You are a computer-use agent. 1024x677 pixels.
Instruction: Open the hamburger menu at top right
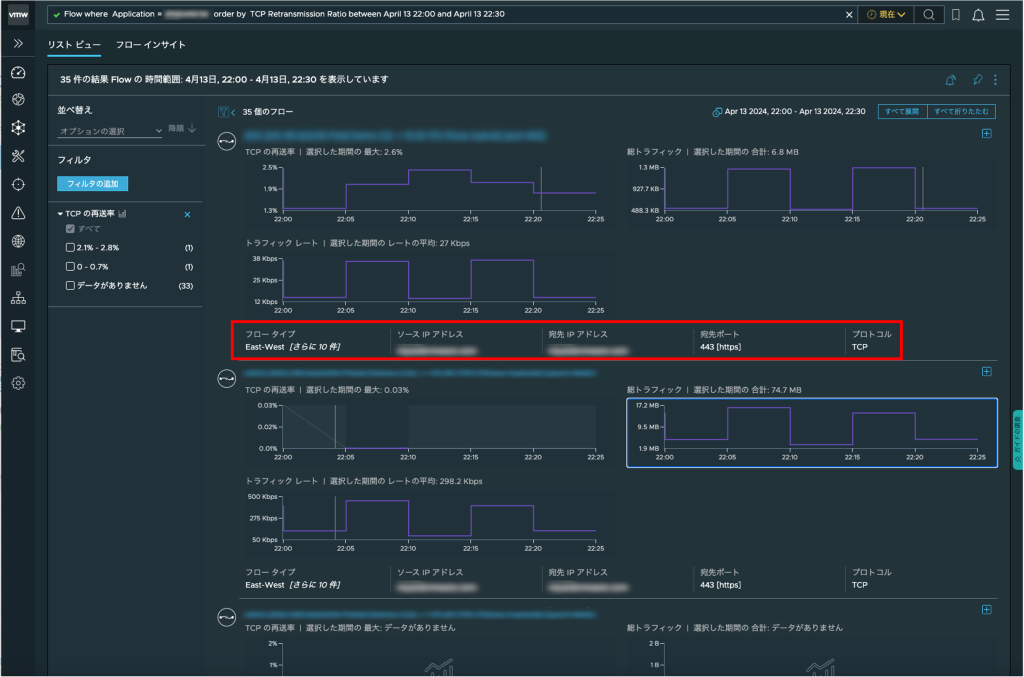point(1002,15)
